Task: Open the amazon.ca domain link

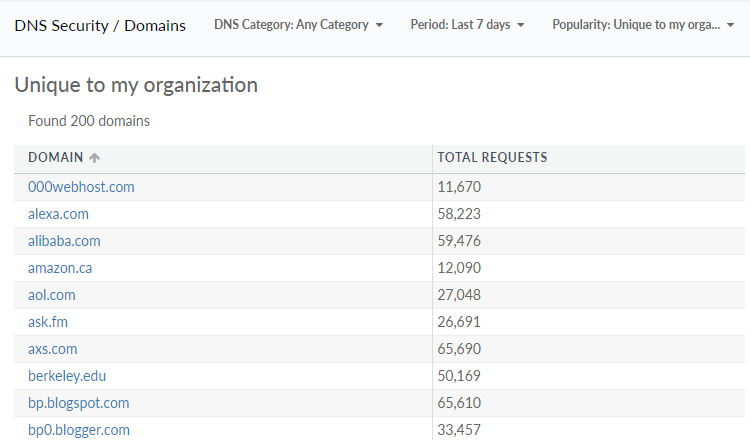Action: (x=60, y=268)
